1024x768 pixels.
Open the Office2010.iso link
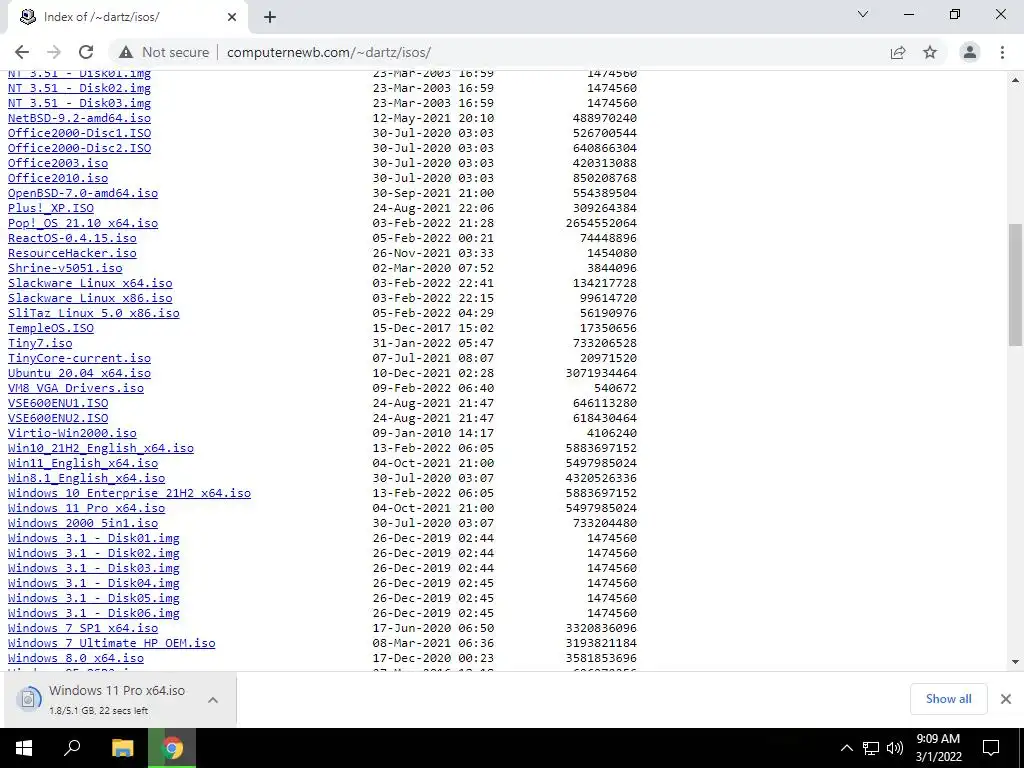point(58,178)
